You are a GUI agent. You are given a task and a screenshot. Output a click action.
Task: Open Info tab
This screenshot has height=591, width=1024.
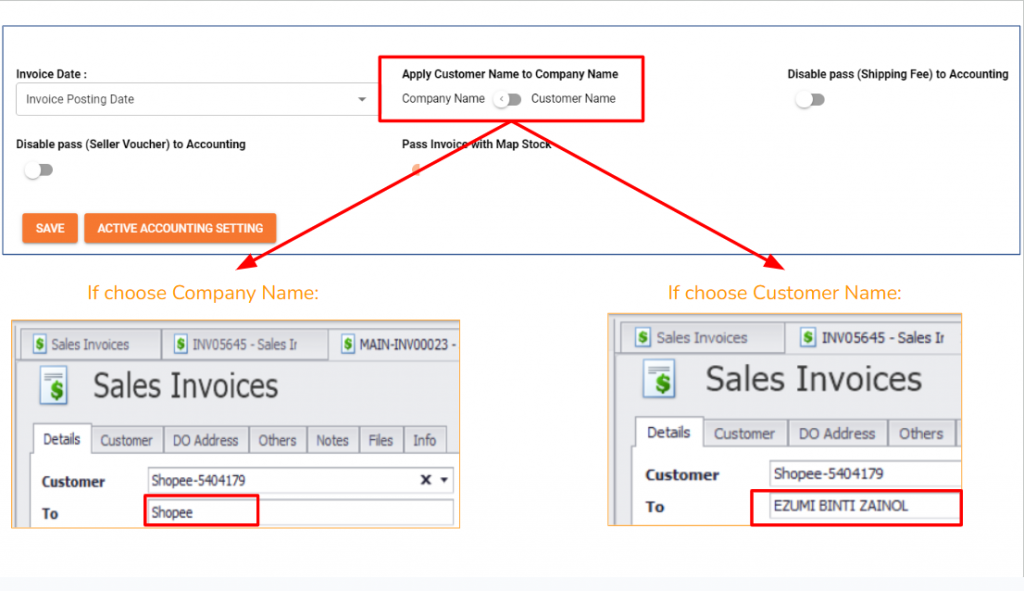coord(424,440)
